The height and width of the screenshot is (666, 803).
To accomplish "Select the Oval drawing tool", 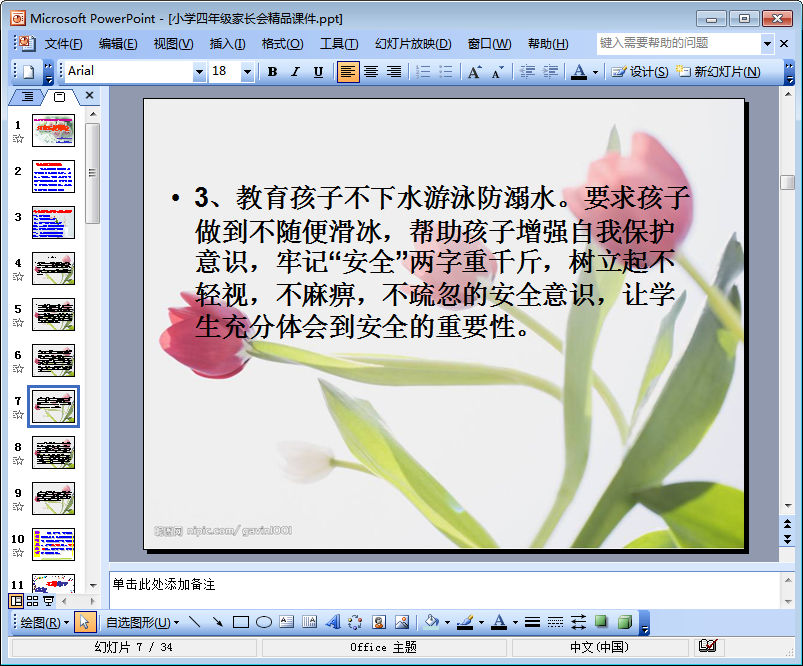I will (x=264, y=622).
